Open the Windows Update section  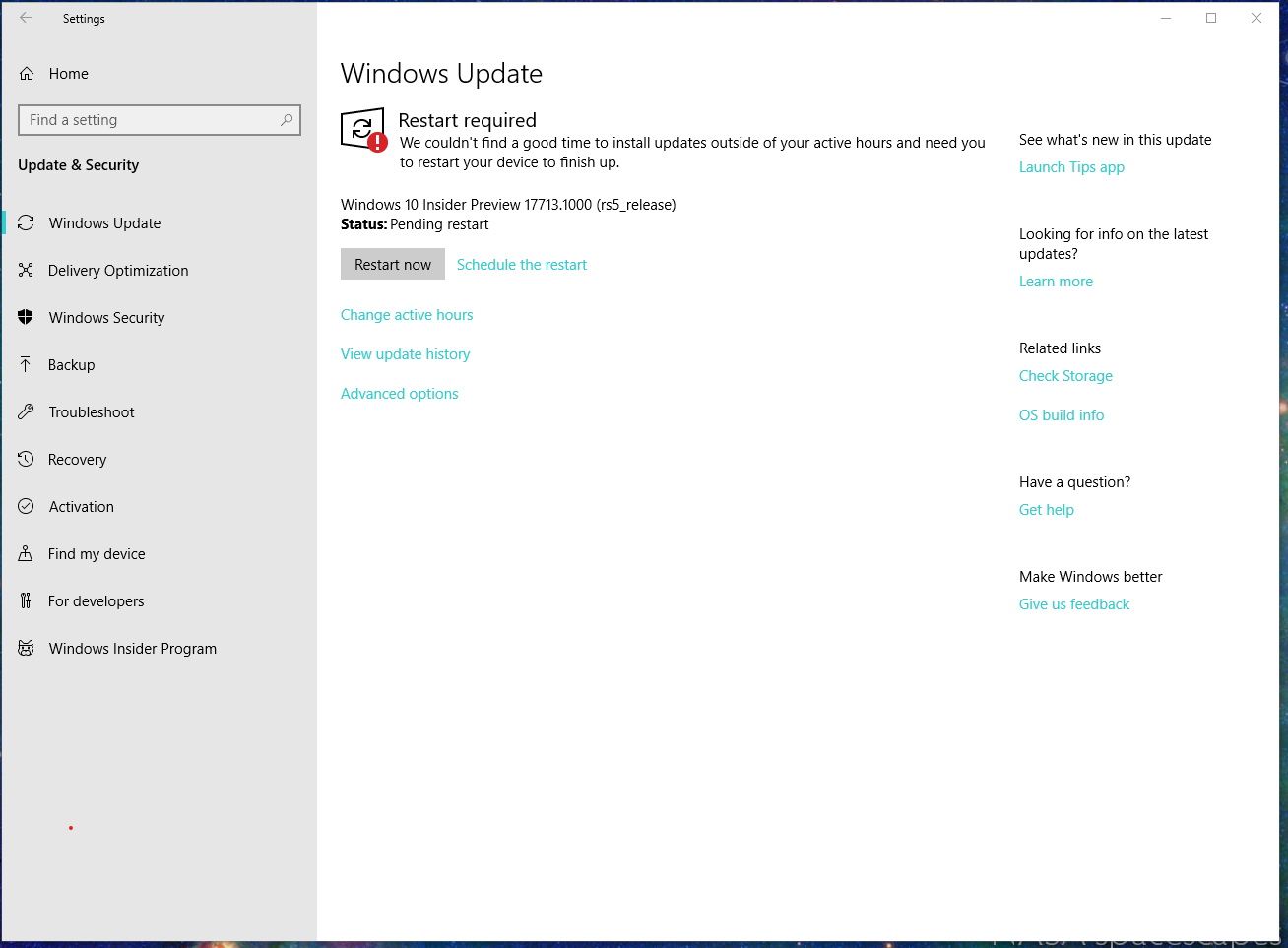pyautogui.click(x=160, y=223)
